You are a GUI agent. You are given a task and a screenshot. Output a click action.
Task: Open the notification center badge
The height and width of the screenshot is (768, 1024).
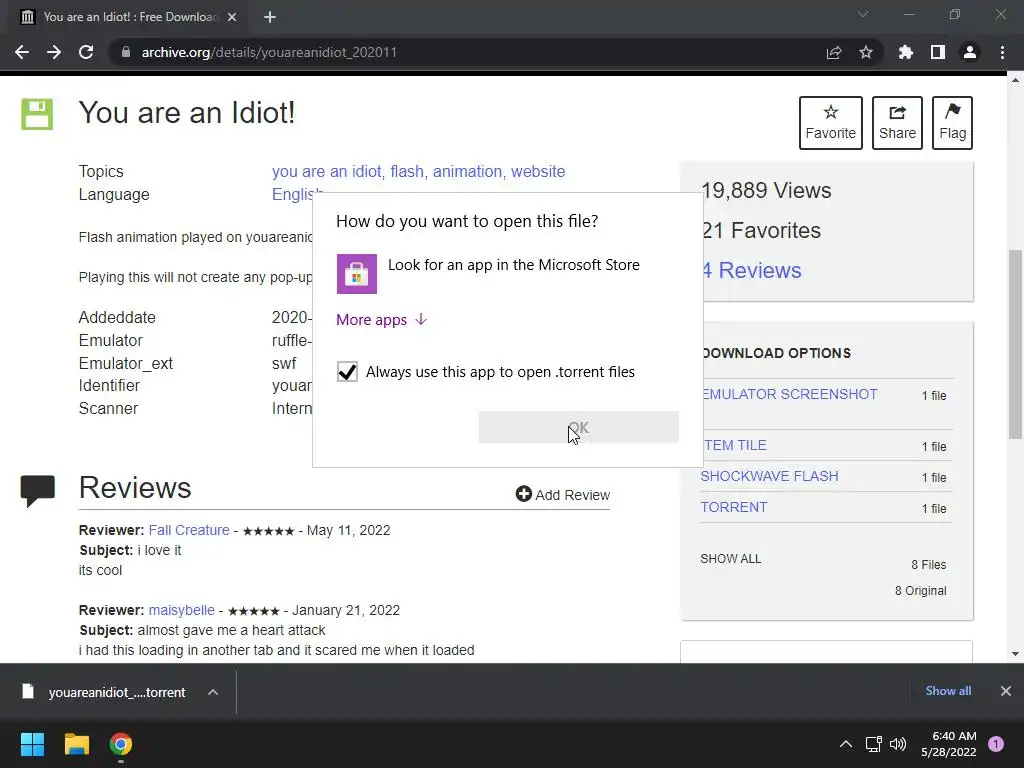pos(996,744)
